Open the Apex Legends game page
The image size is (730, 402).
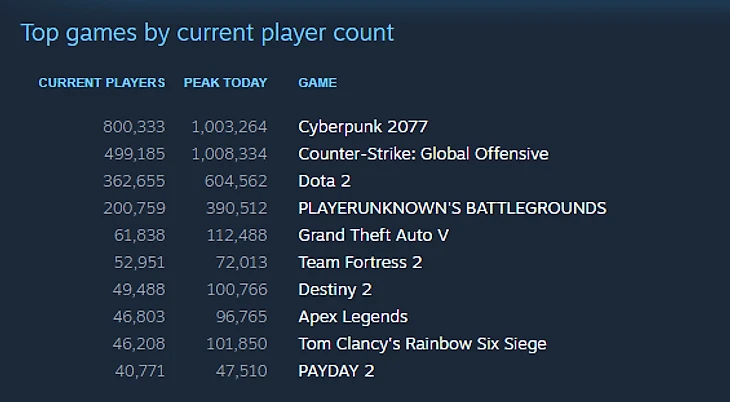click(353, 317)
